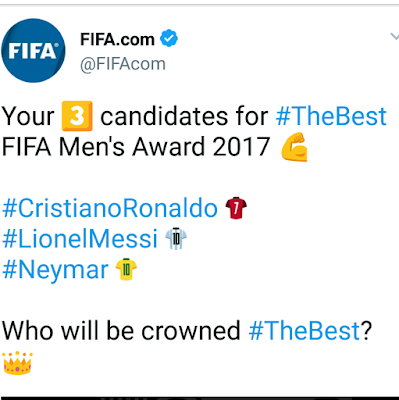Image resolution: width=399 pixels, height=400 pixels.
Task: Click the 'candidates for' tweet text
Action: (x=184, y=116)
